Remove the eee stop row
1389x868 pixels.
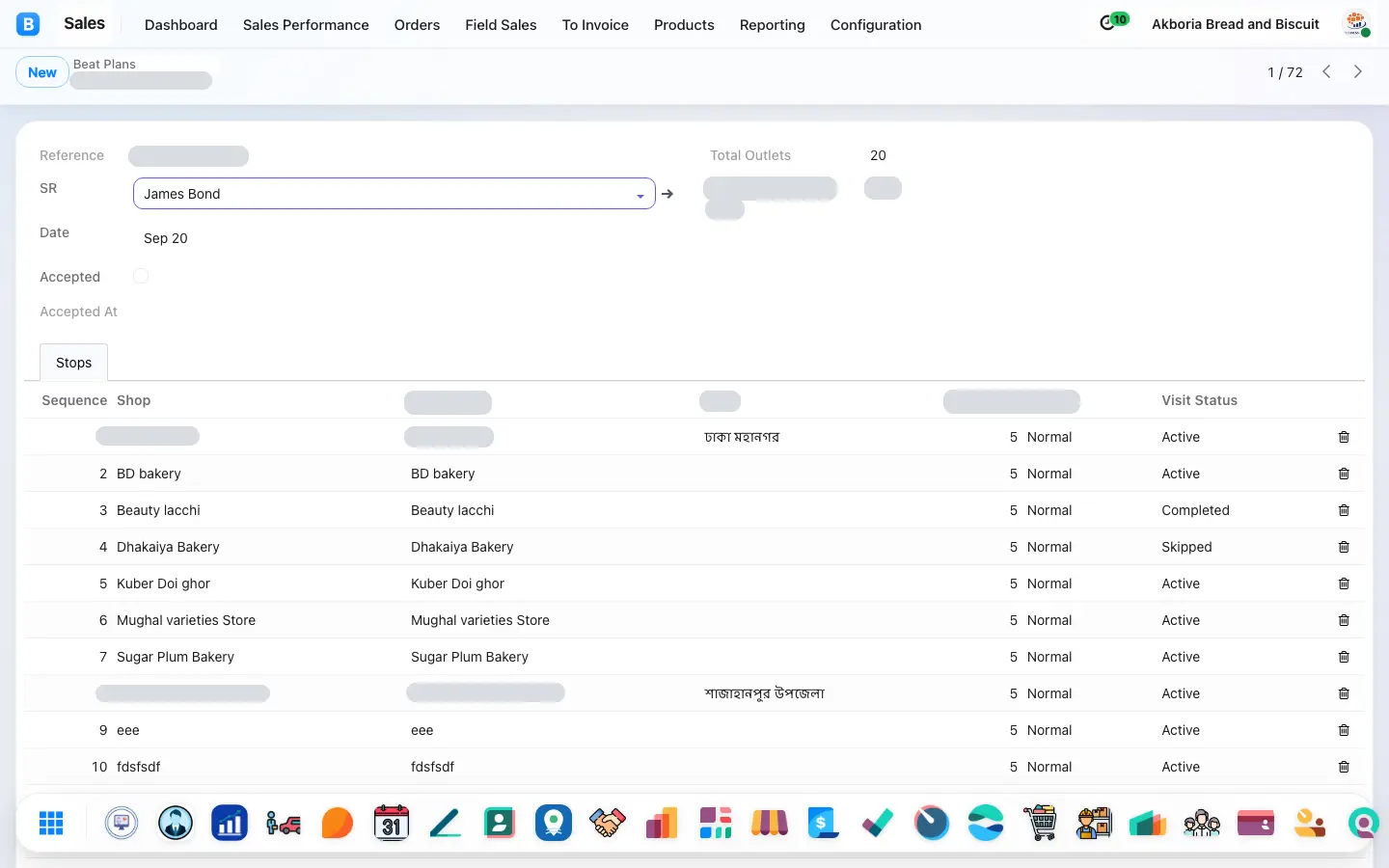point(1344,730)
